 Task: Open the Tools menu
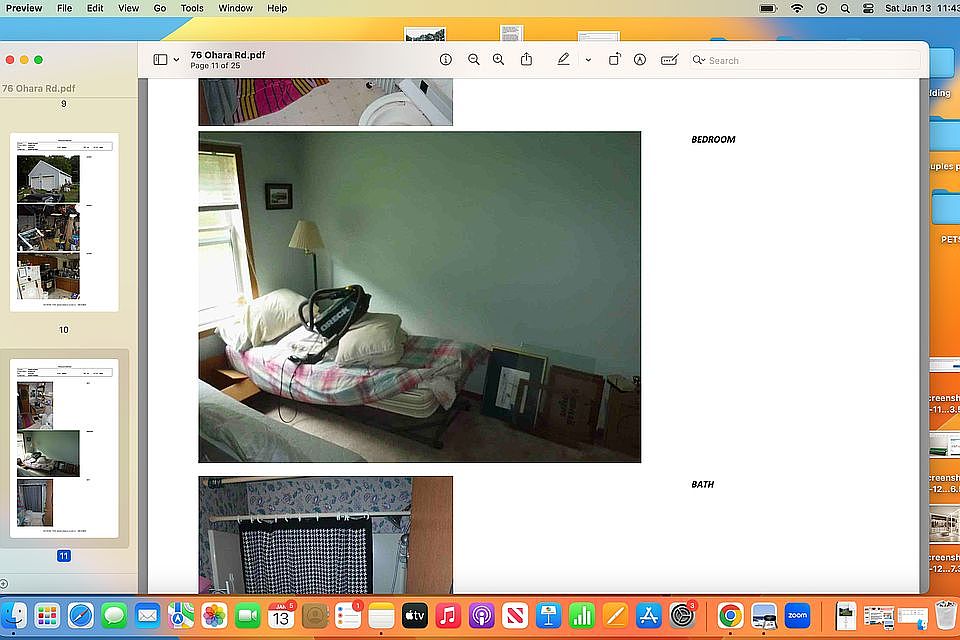pyautogui.click(x=192, y=8)
